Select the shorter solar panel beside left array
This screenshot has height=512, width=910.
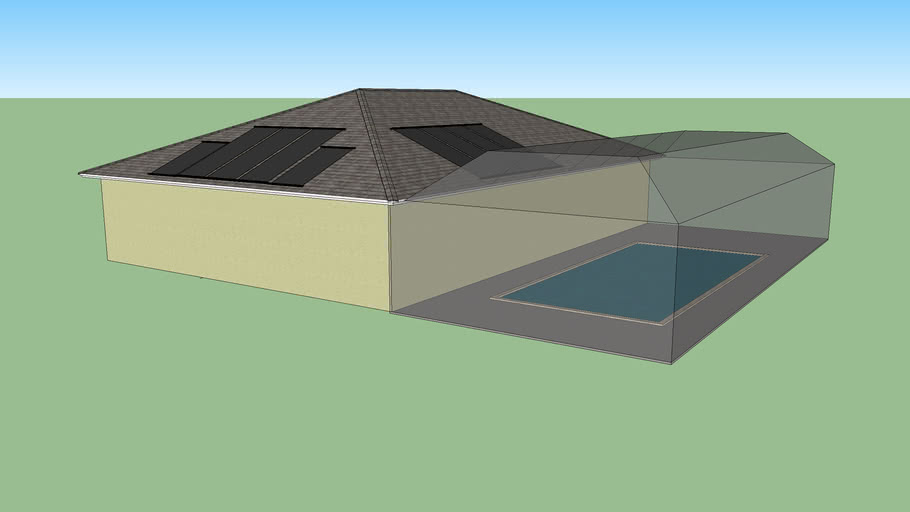point(318,164)
